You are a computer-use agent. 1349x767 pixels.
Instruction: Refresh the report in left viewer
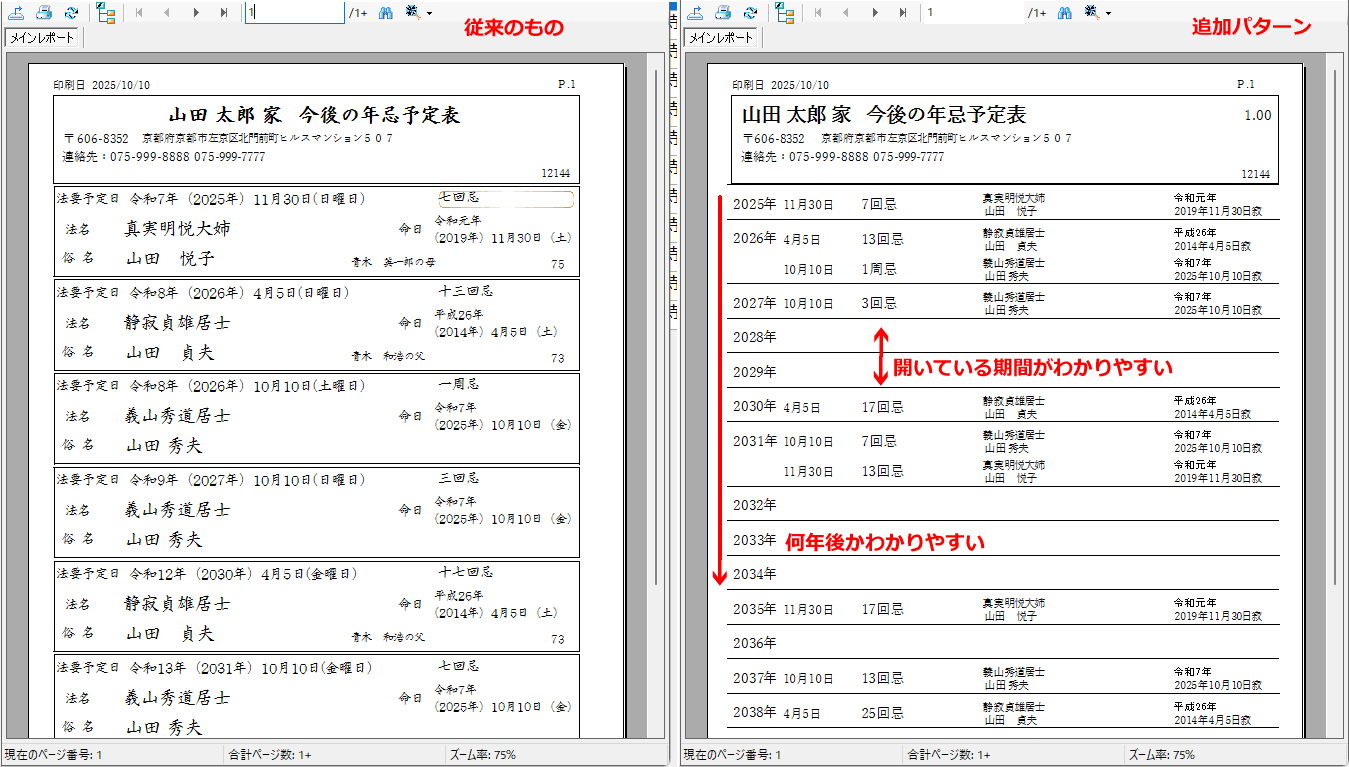coord(70,13)
